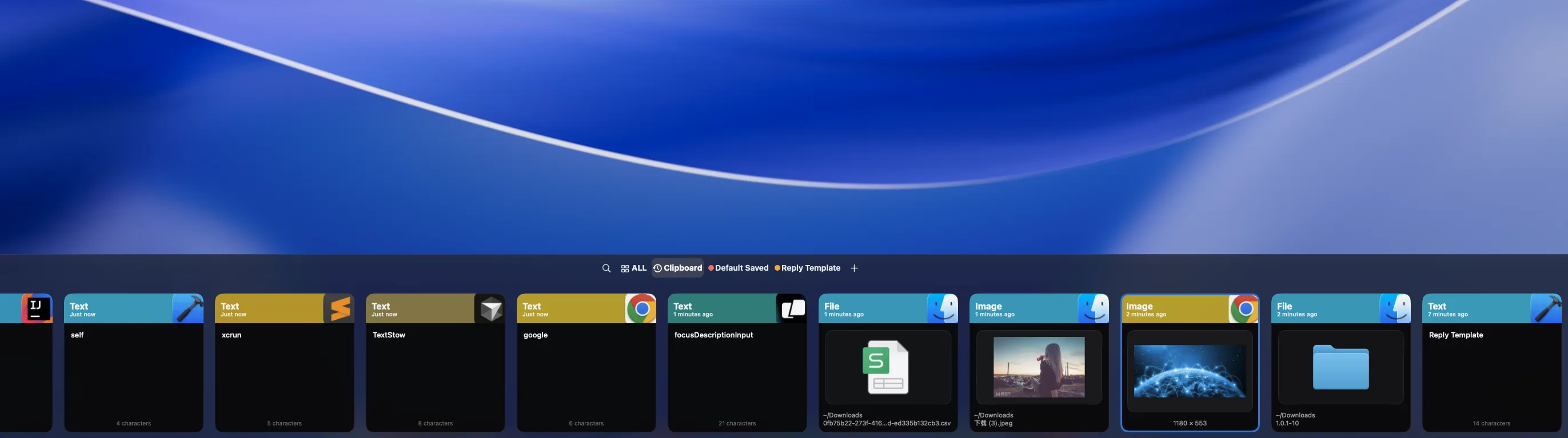Click the '1.0.1-10' folder name
This screenshot has width=1568, height=438.
1287,423
